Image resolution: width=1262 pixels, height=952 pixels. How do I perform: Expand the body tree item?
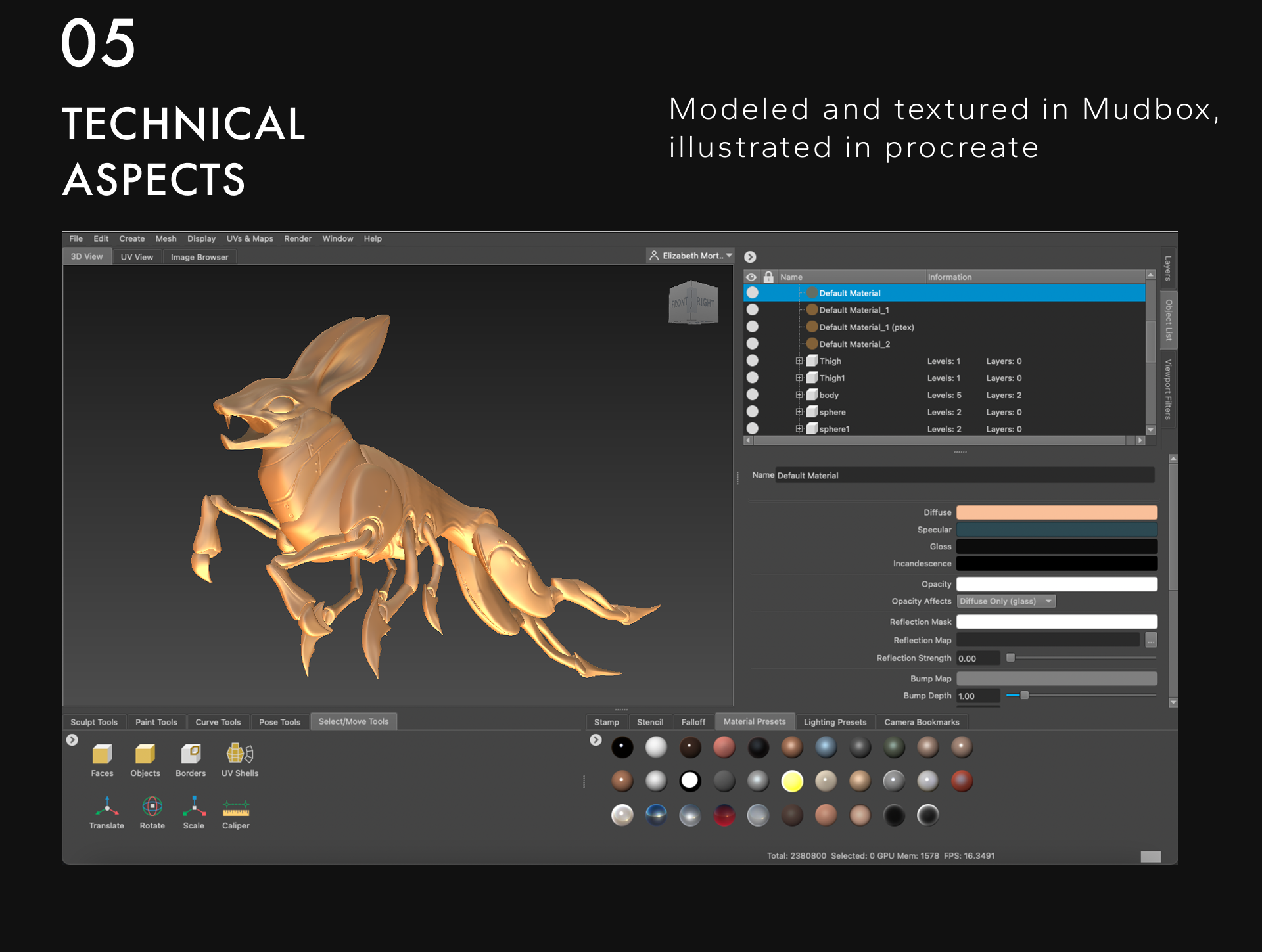[799, 395]
